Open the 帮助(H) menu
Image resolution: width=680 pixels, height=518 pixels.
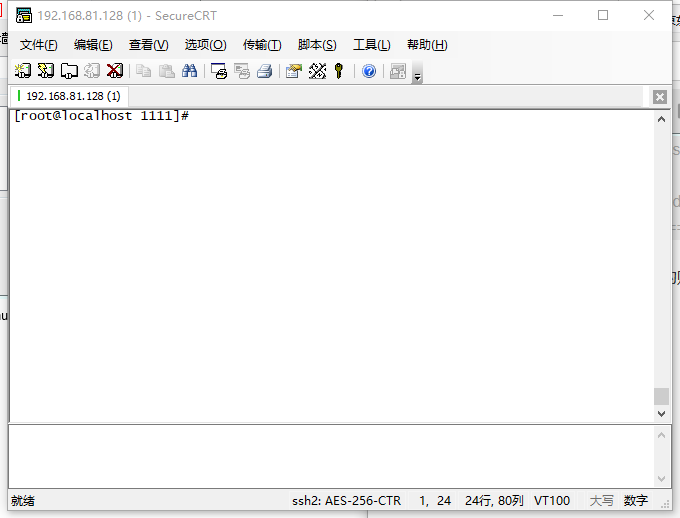(x=428, y=45)
